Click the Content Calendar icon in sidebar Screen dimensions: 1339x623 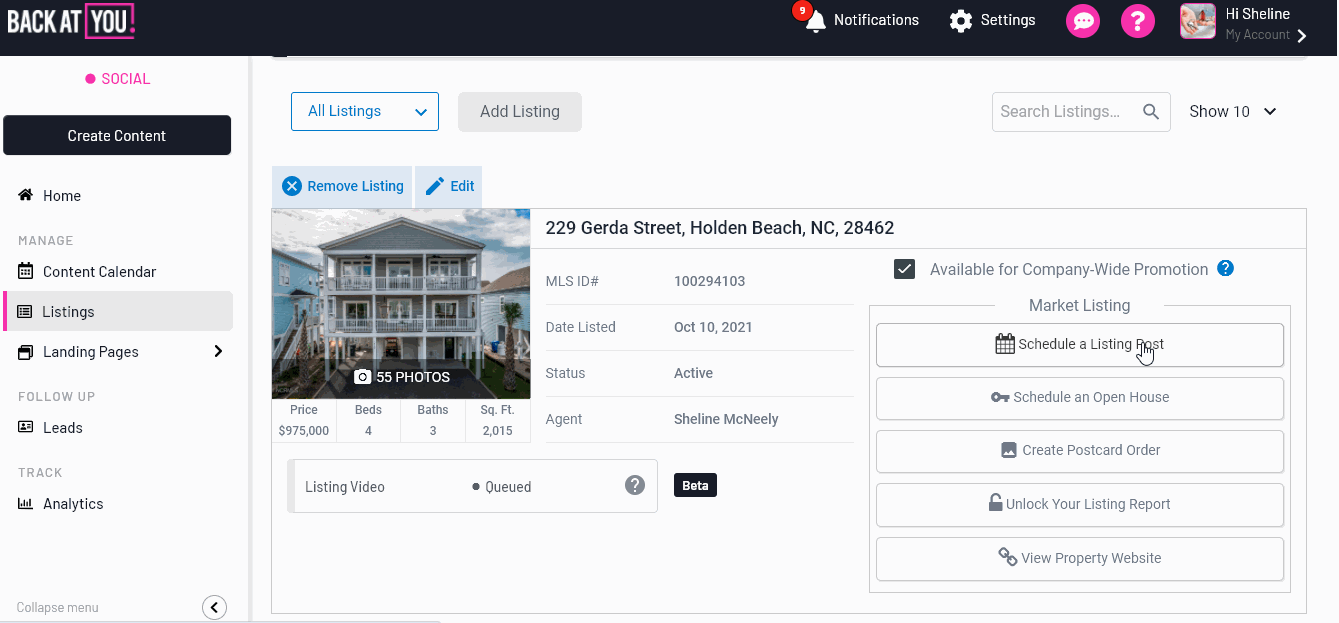point(25,271)
